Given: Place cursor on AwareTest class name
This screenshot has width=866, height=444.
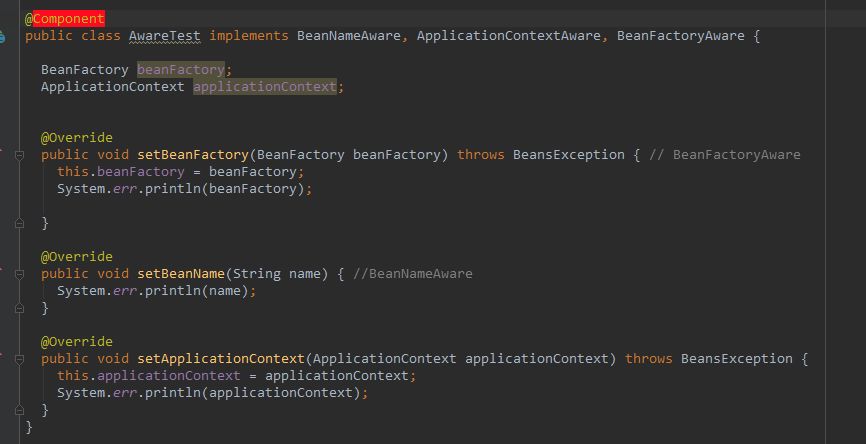Looking at the screenshot, I should point(164,36).
